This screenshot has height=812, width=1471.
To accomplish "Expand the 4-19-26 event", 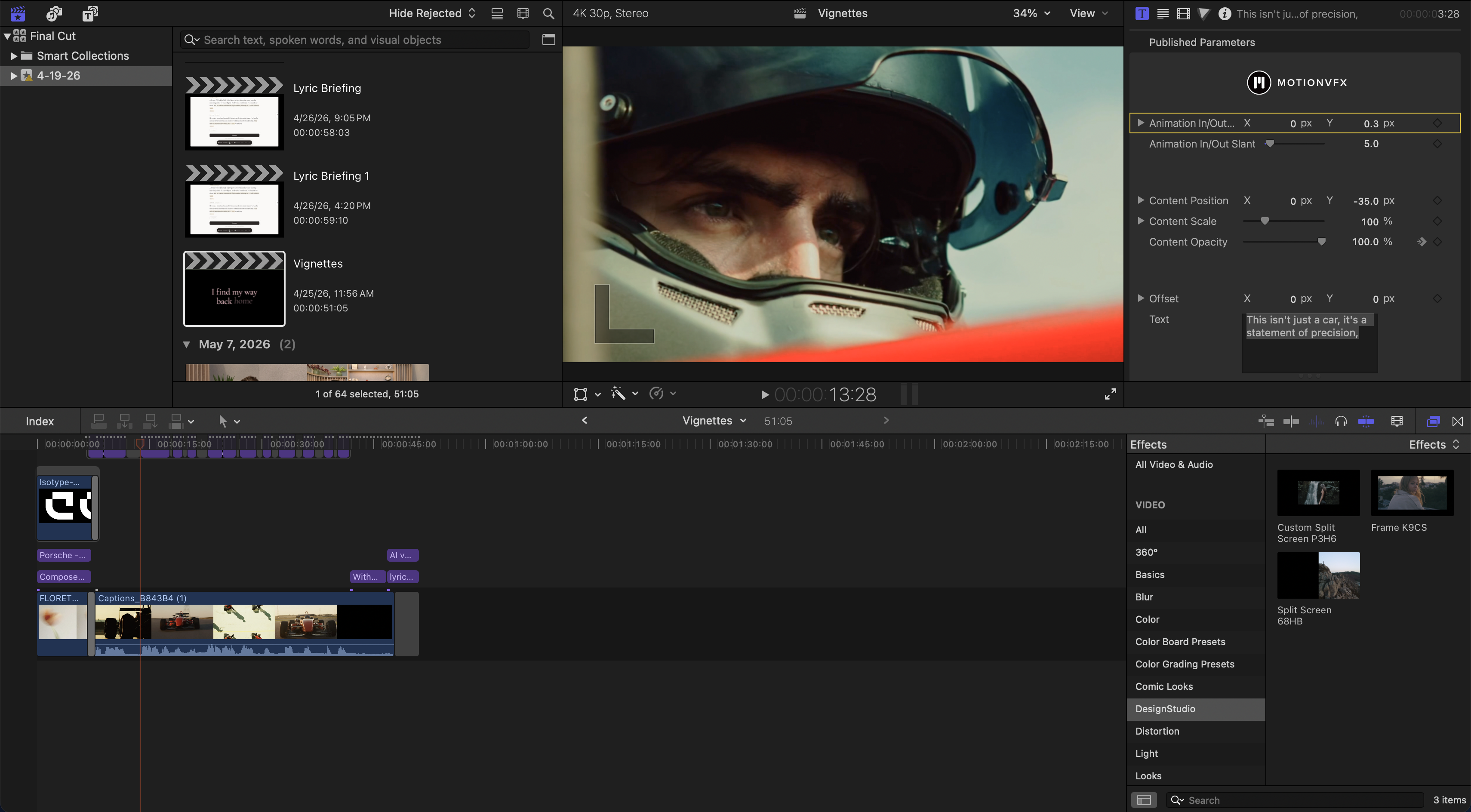I will (x=14, y=75).
